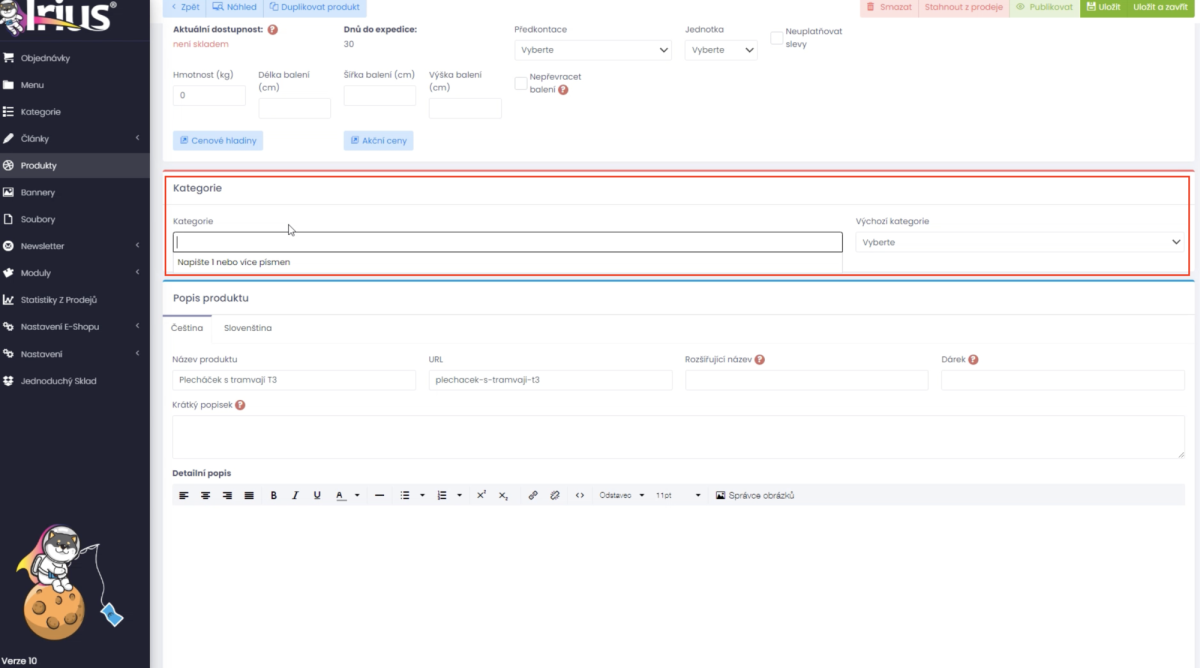Toggle the Neuplatňovat slevy checkbox

[777, 38]
